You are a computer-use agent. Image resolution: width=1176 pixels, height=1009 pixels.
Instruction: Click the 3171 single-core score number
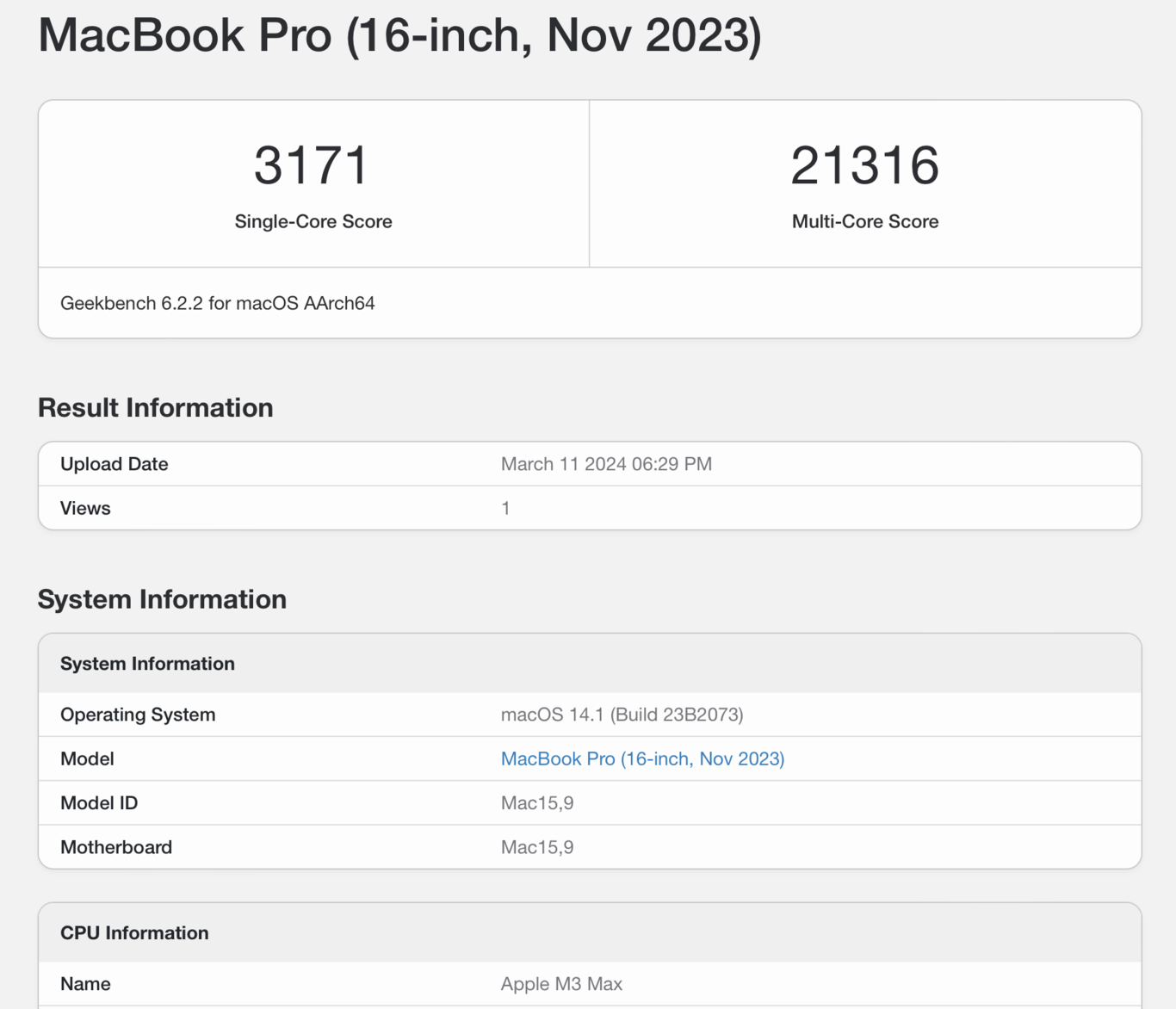(x=313, y=165)
